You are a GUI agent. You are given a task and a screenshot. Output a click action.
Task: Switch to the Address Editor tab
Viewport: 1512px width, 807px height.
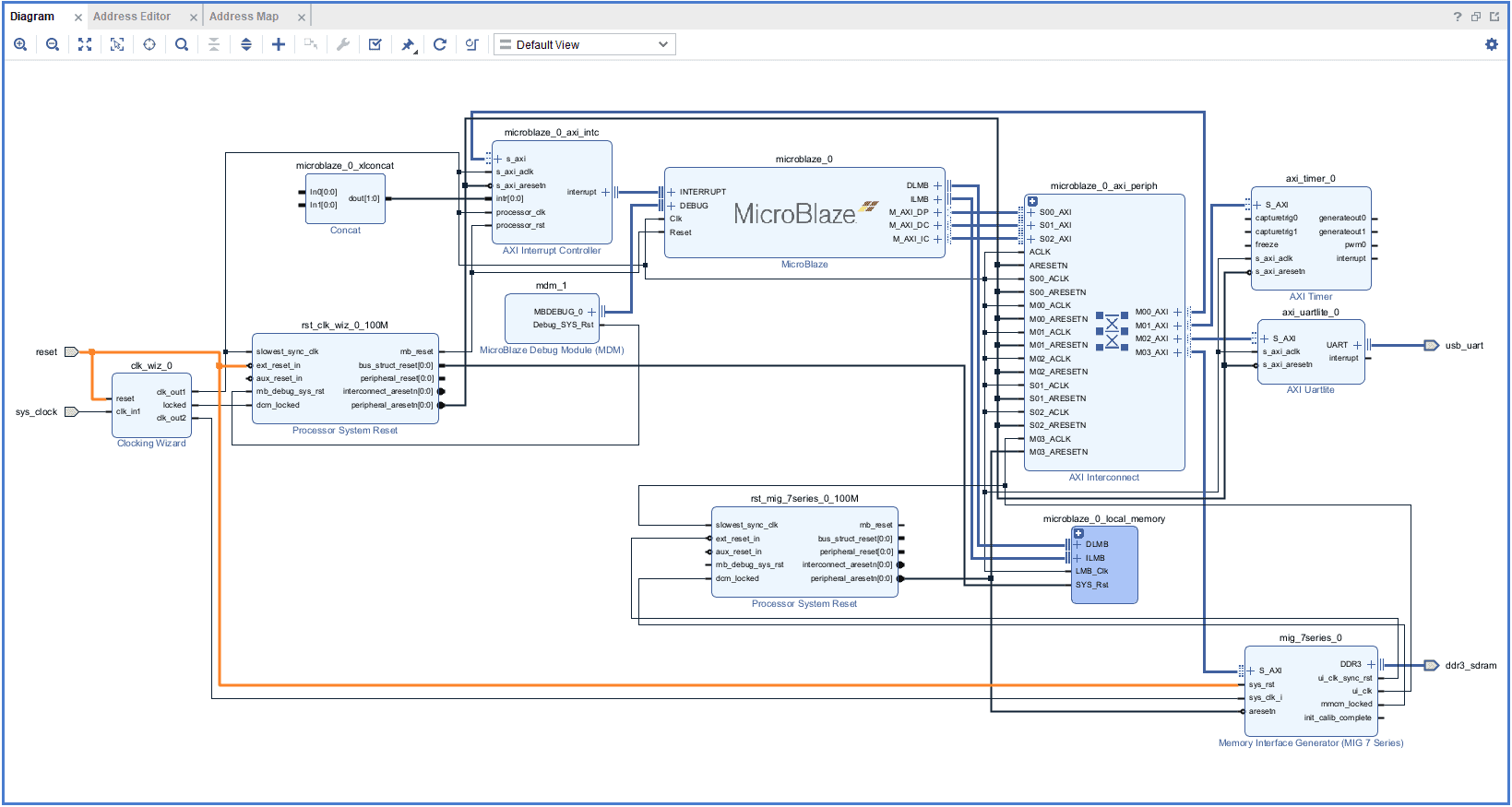(132, 17)
